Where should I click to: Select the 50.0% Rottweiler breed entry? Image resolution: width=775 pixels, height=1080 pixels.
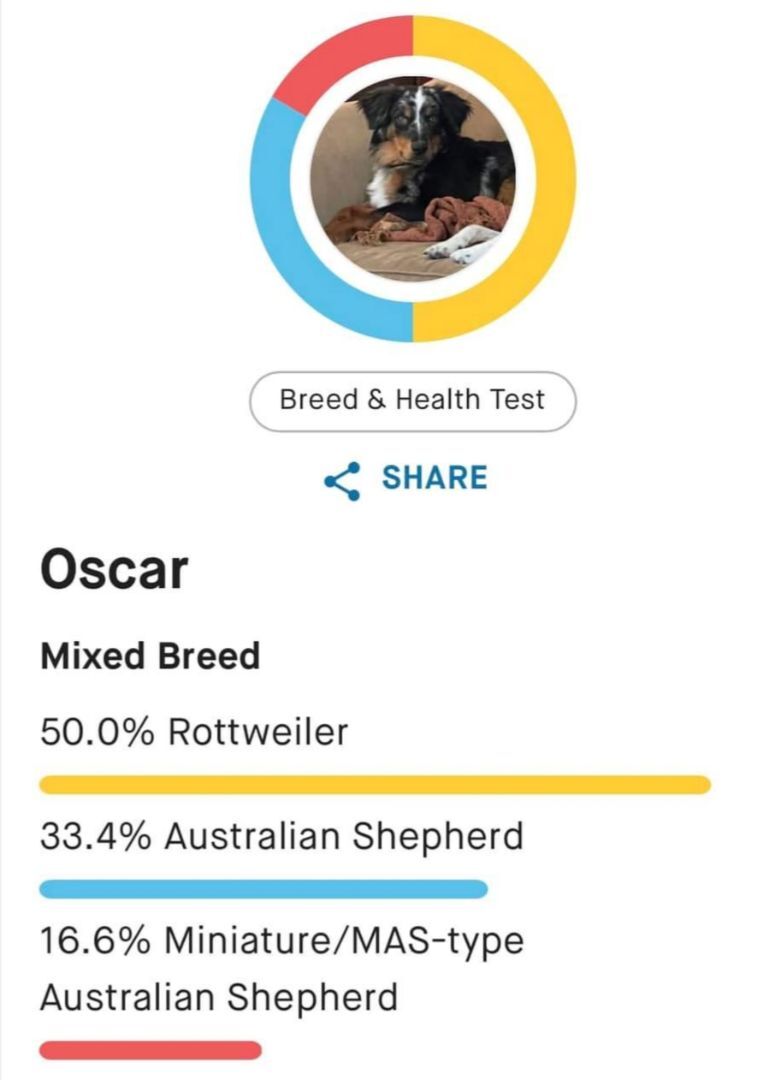(194, 731)
